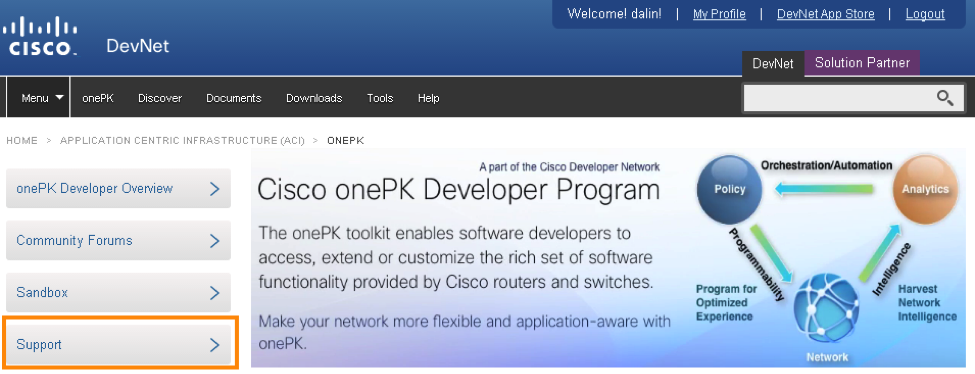The image size is (975, 374).
Task: Go to HOME breadcrumb
Action: [22, 141]
